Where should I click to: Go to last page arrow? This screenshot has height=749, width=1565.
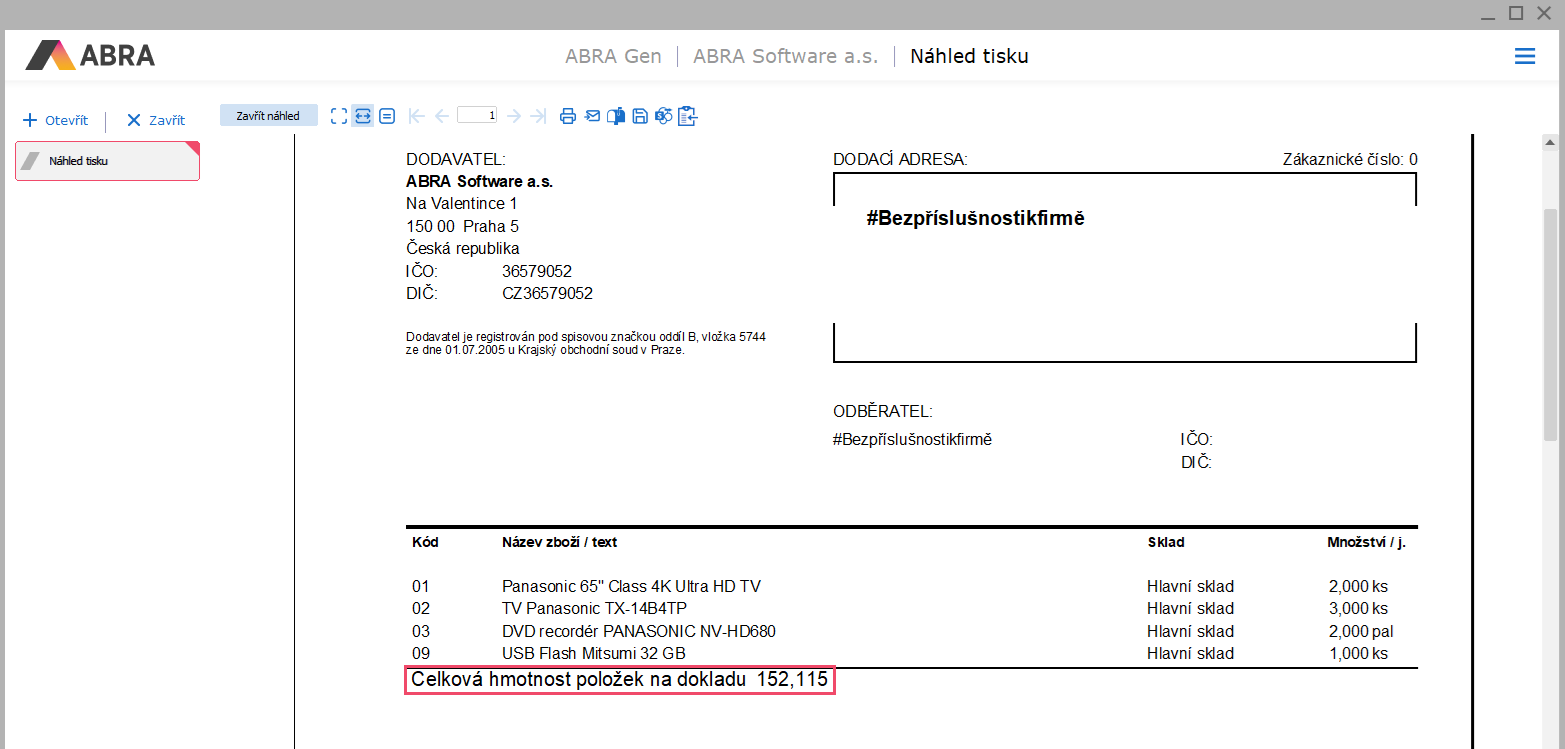pyautogui.click(x=538, y=116)
